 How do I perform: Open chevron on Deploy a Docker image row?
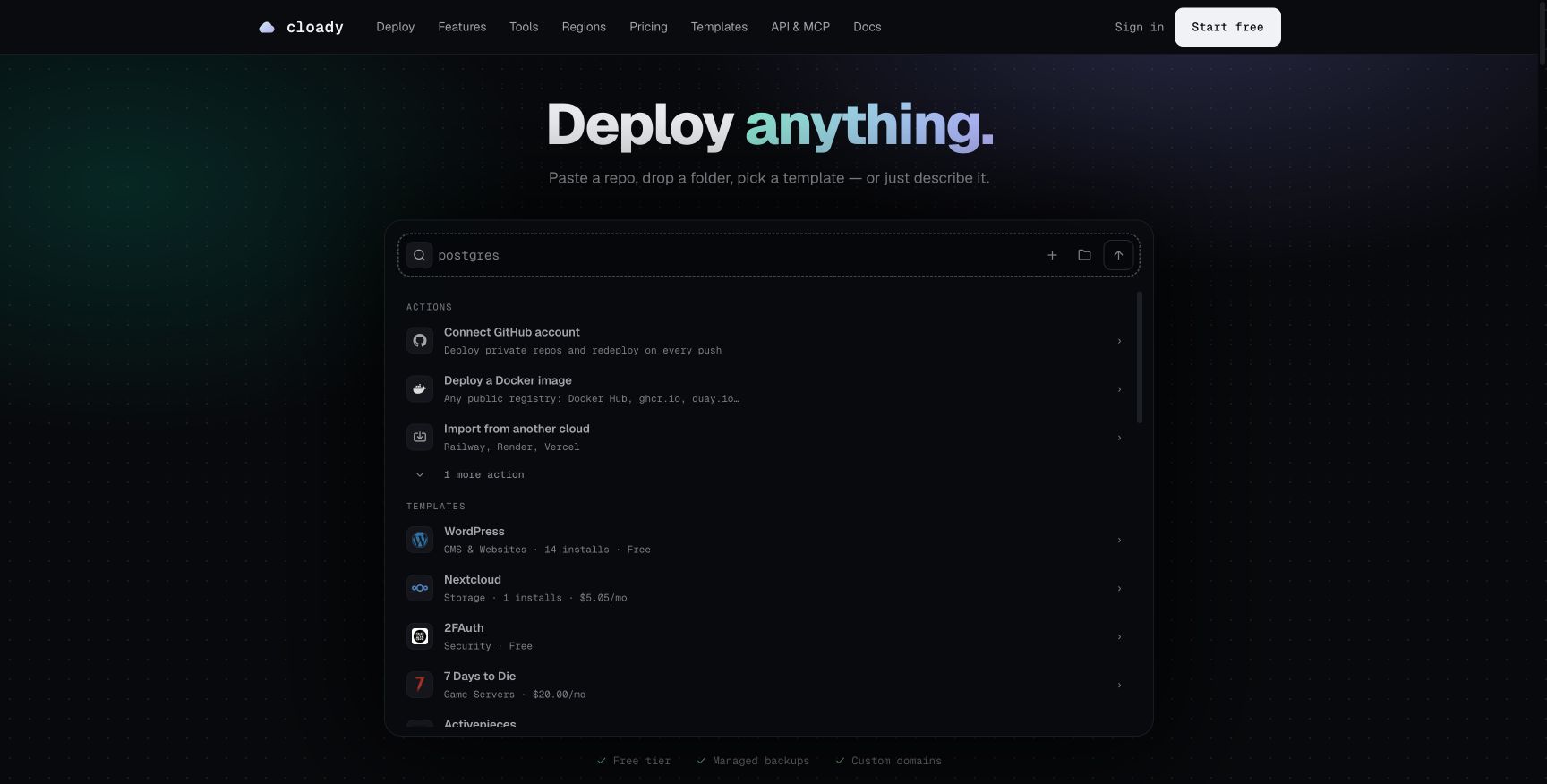point(1119,389)
